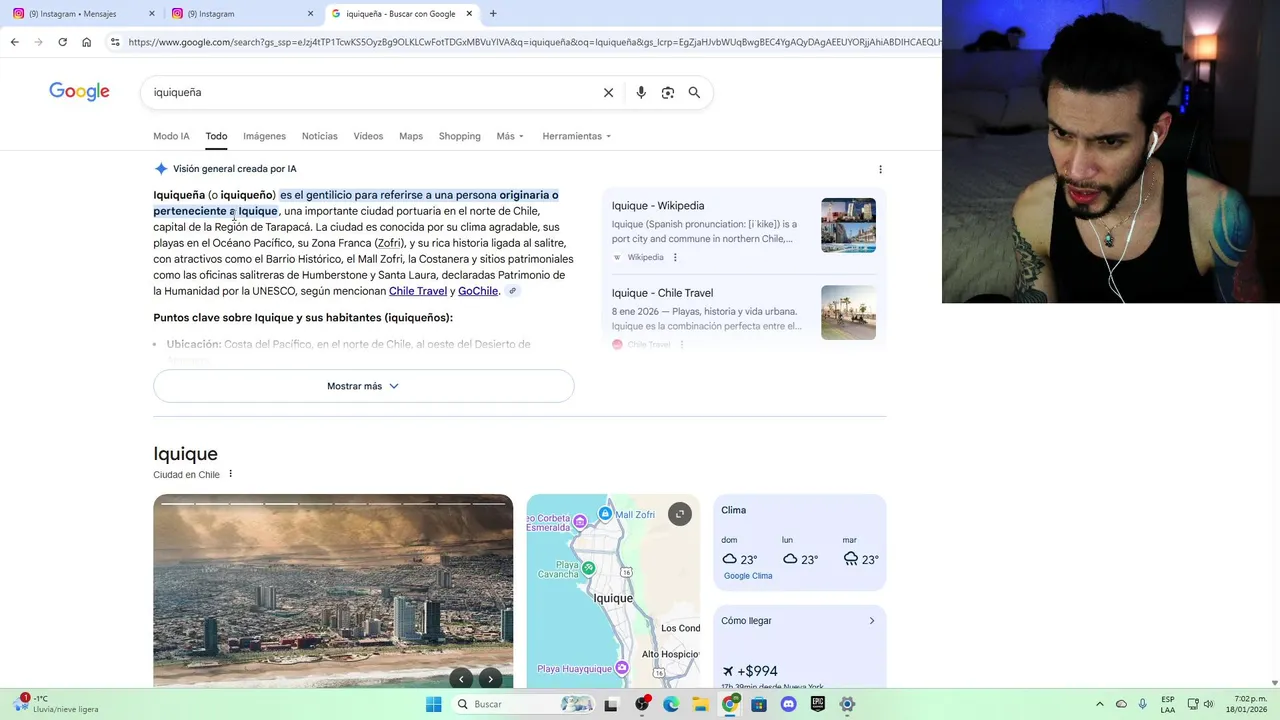
Task: View site information in the address bar
Action: [115, 42]
